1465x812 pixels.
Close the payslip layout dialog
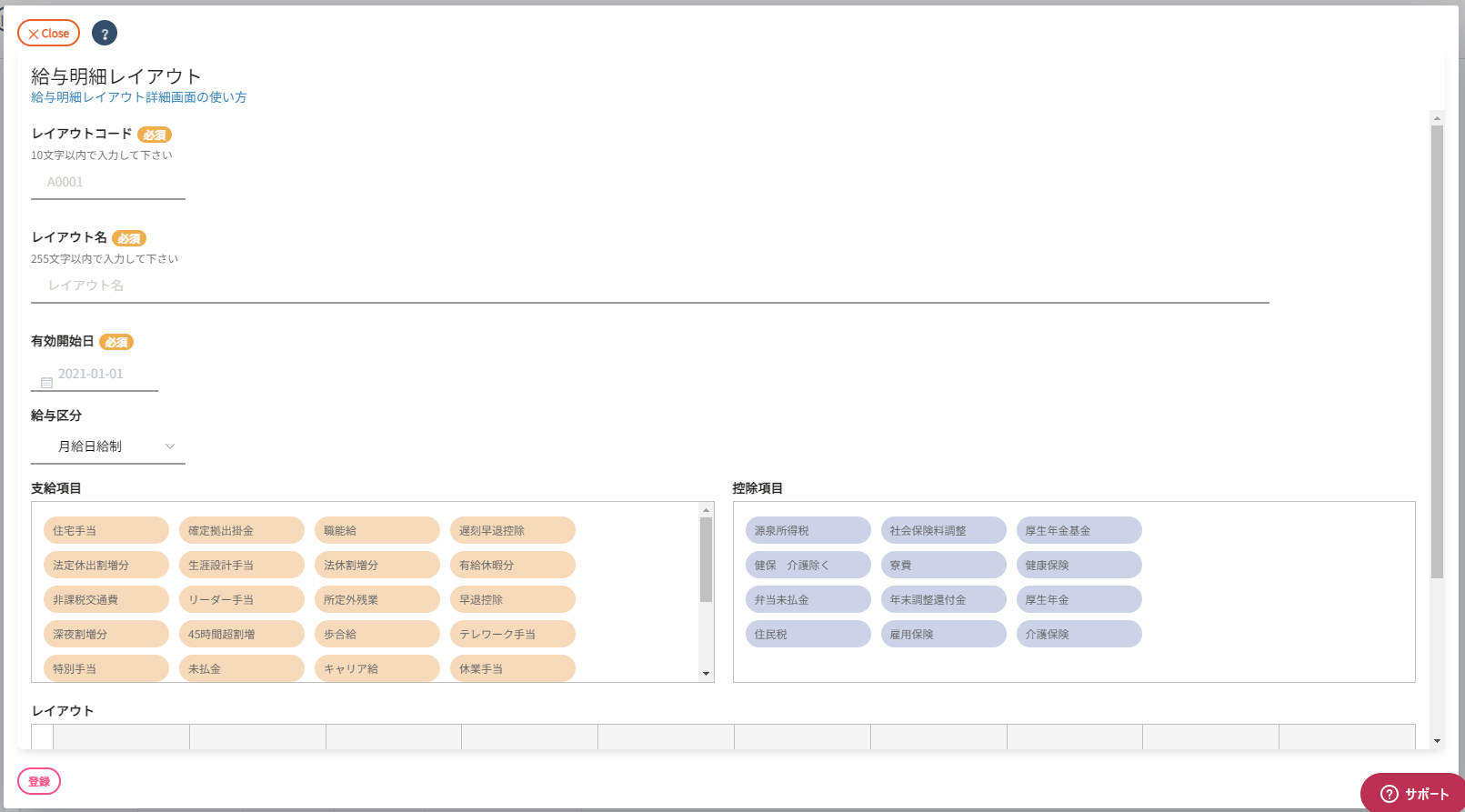click(49, 34)
